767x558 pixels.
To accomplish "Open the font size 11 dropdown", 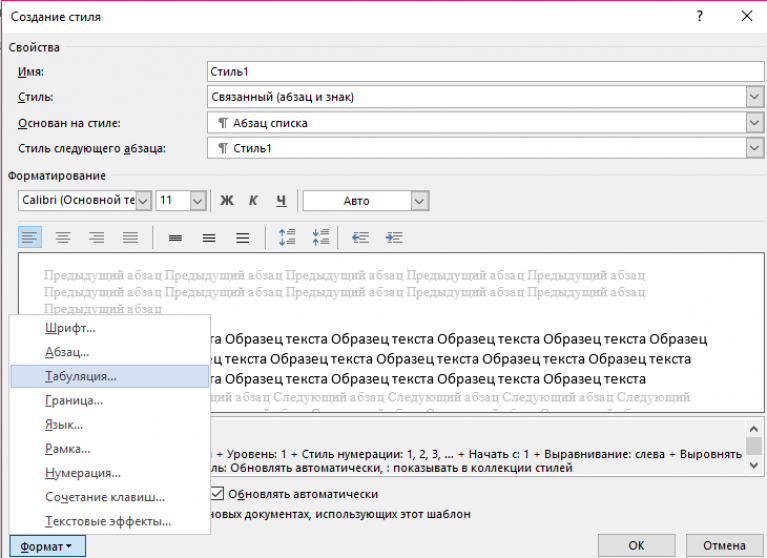I will coord(197,201).
